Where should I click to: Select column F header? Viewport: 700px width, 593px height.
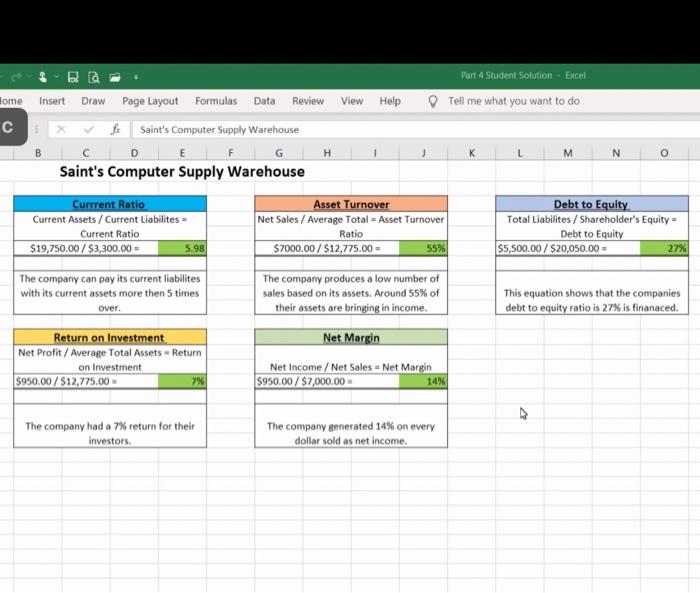click(230, 153)
